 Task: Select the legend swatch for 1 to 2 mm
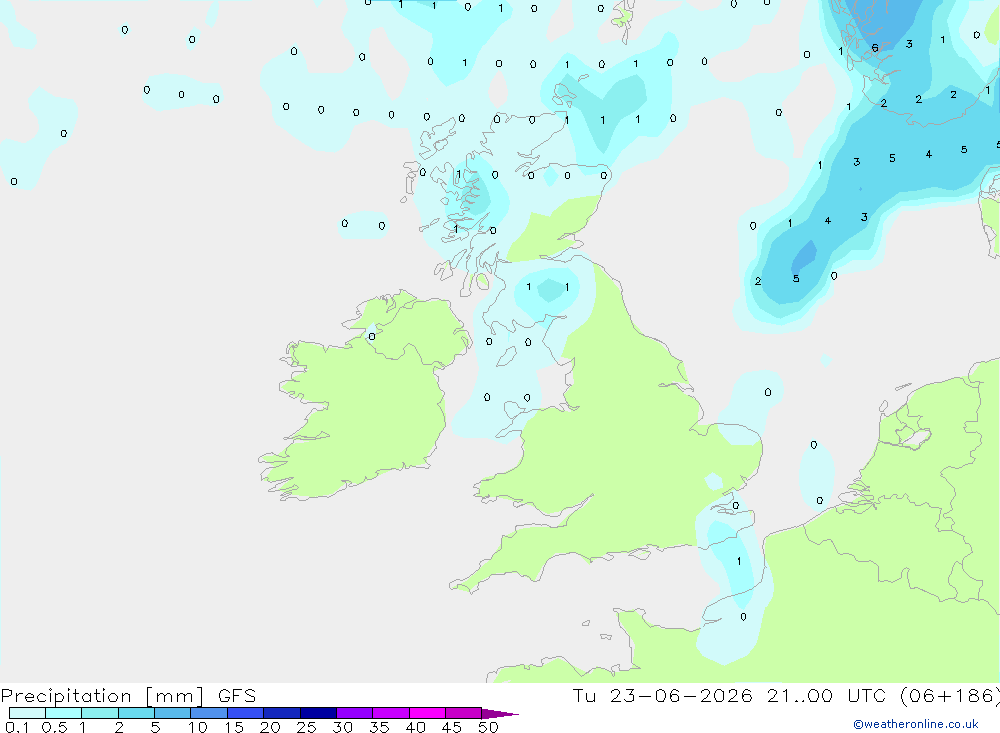(100, 713)
